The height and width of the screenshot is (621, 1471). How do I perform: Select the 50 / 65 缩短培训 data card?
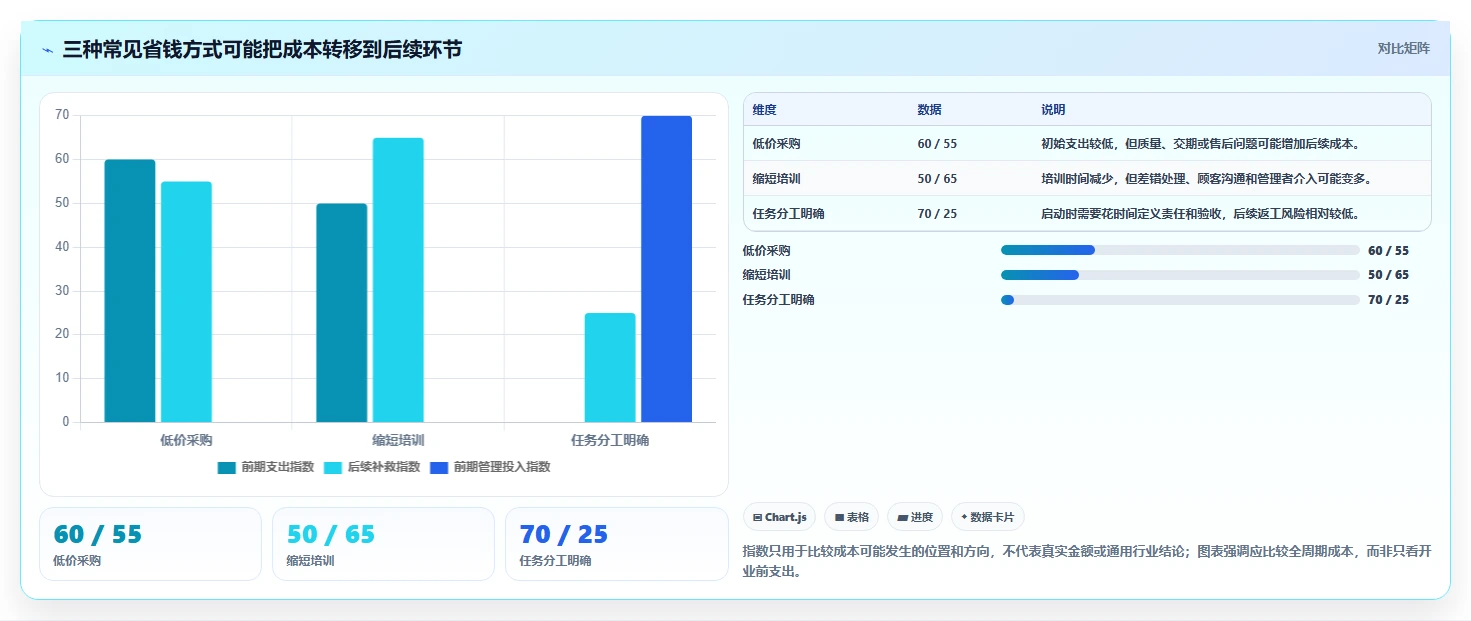tap(383, 544)
